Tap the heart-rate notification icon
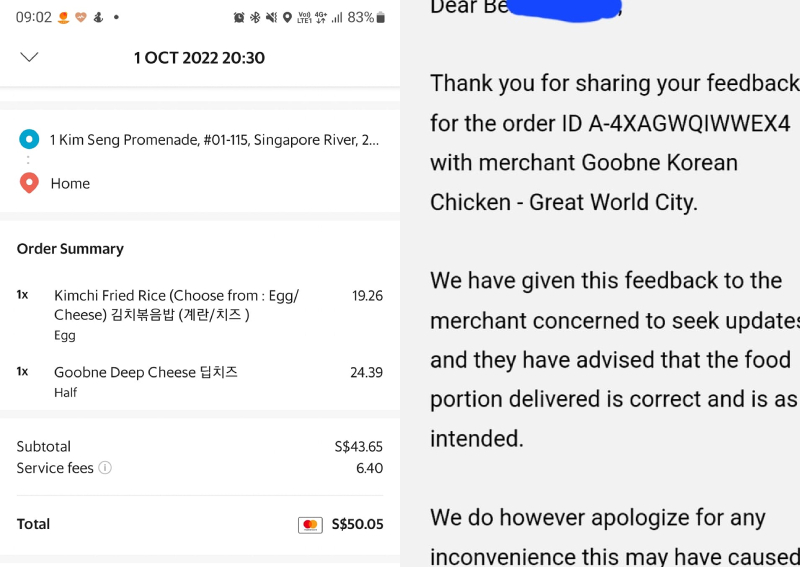 pyautogui.click(x=81, y=18)
